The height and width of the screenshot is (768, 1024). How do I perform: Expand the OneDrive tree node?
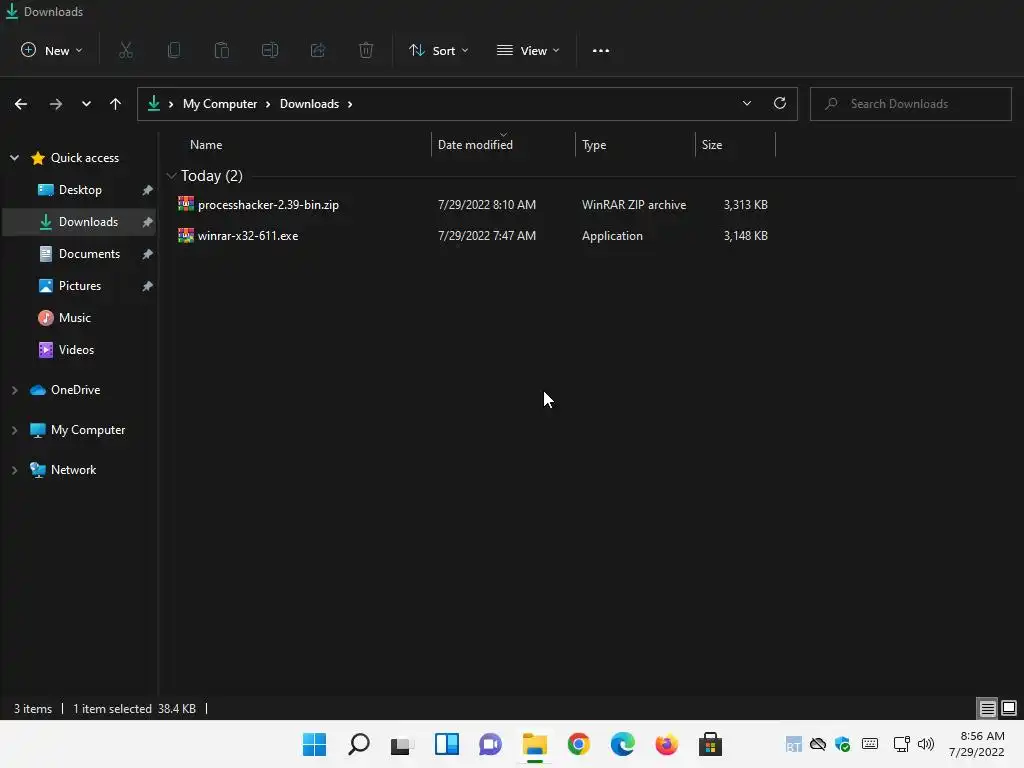pyautogui.click(x=14, y=390)
